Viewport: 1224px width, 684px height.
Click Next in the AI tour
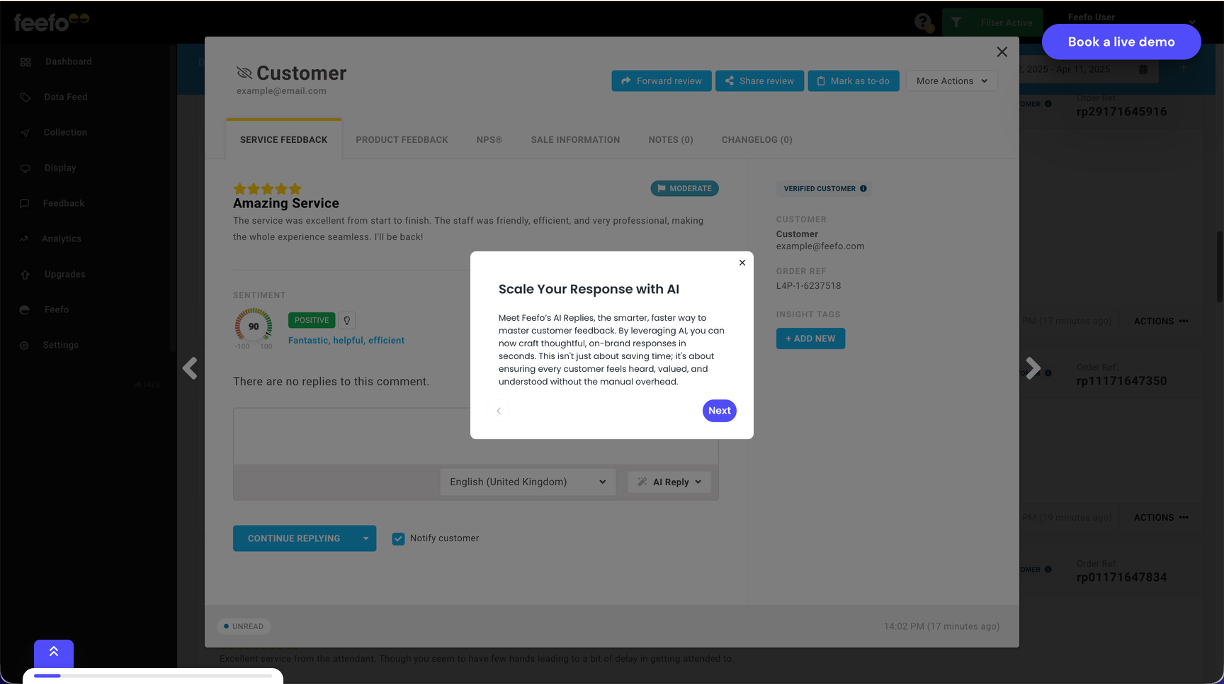pyautogui.click(x=719, y=411)
